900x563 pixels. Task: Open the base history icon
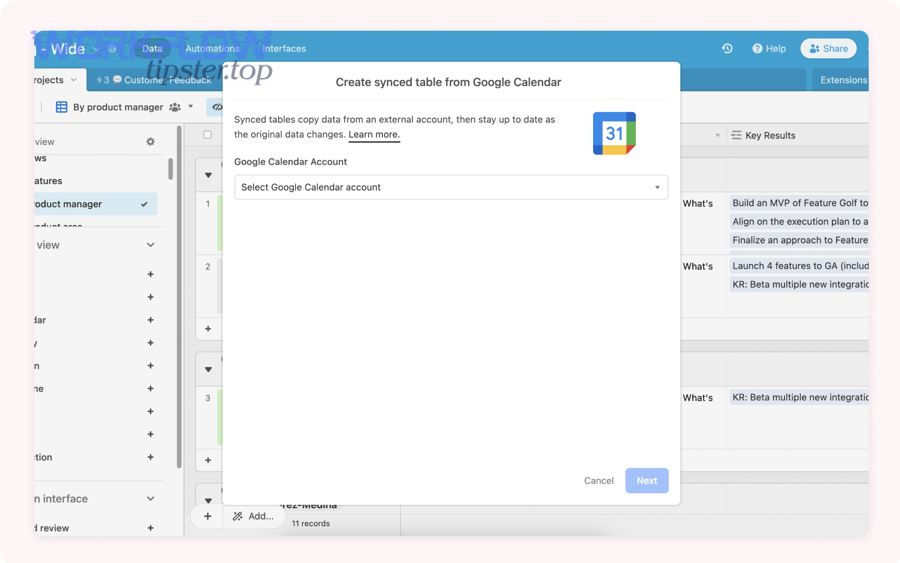click(727, 49)
